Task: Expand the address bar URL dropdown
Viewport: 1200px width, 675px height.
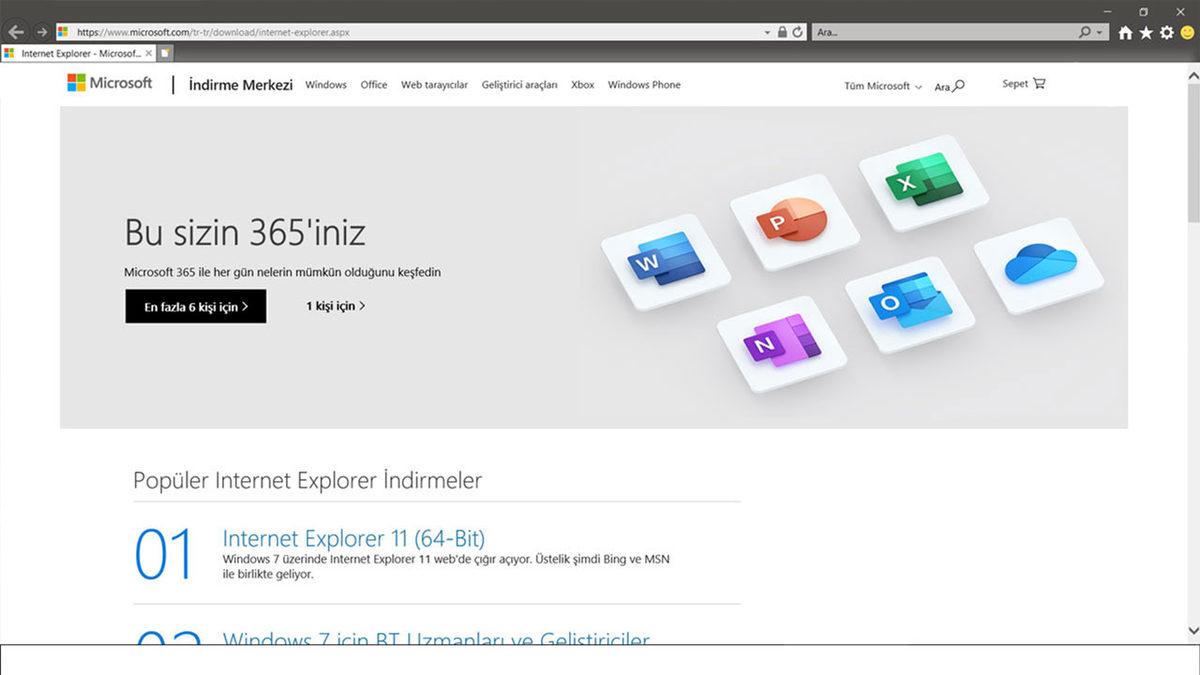Action: click(x=765, y=31)
